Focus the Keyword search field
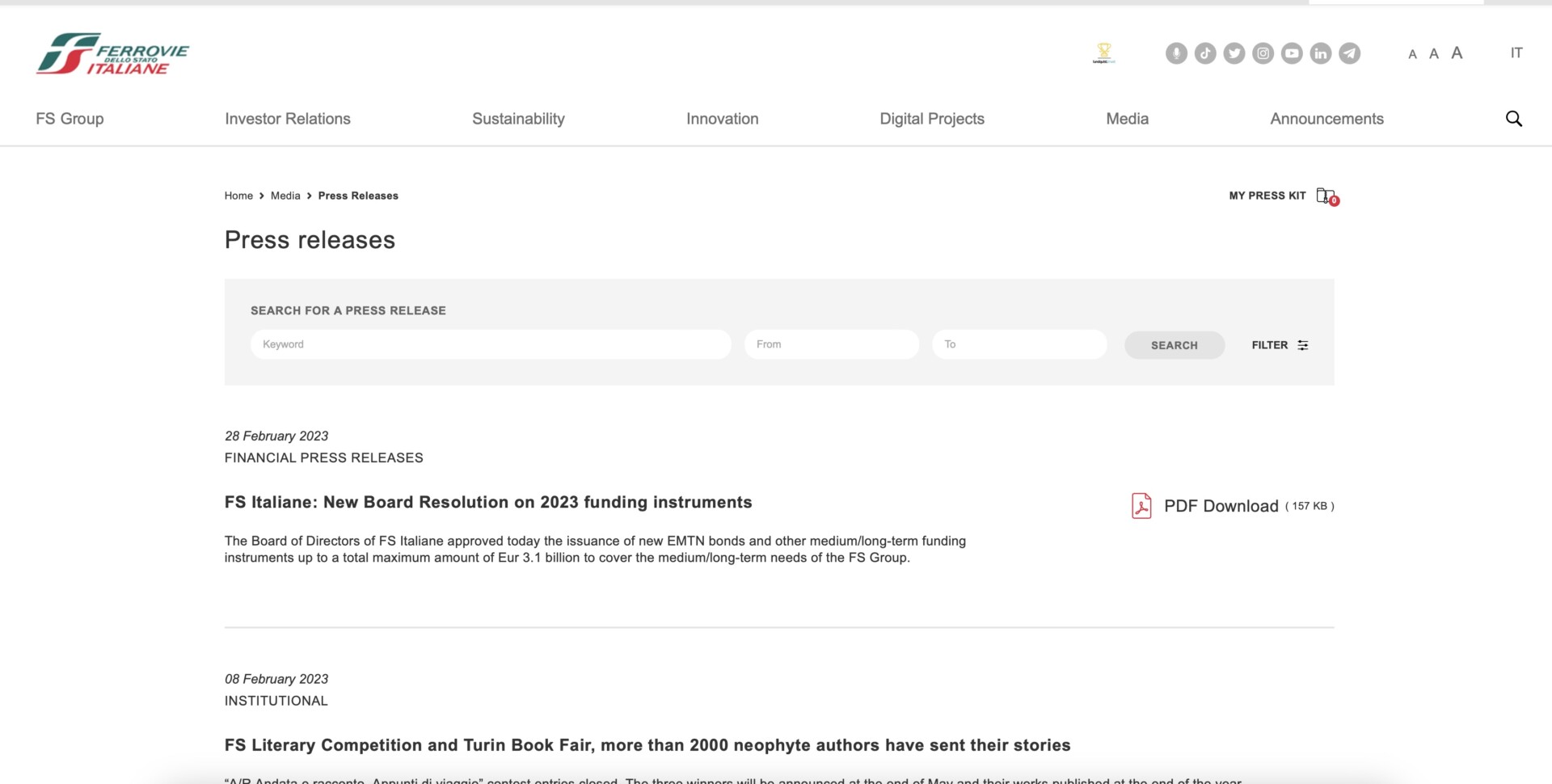The height and width of the screenshot is (784, 1552). (491, 344)
